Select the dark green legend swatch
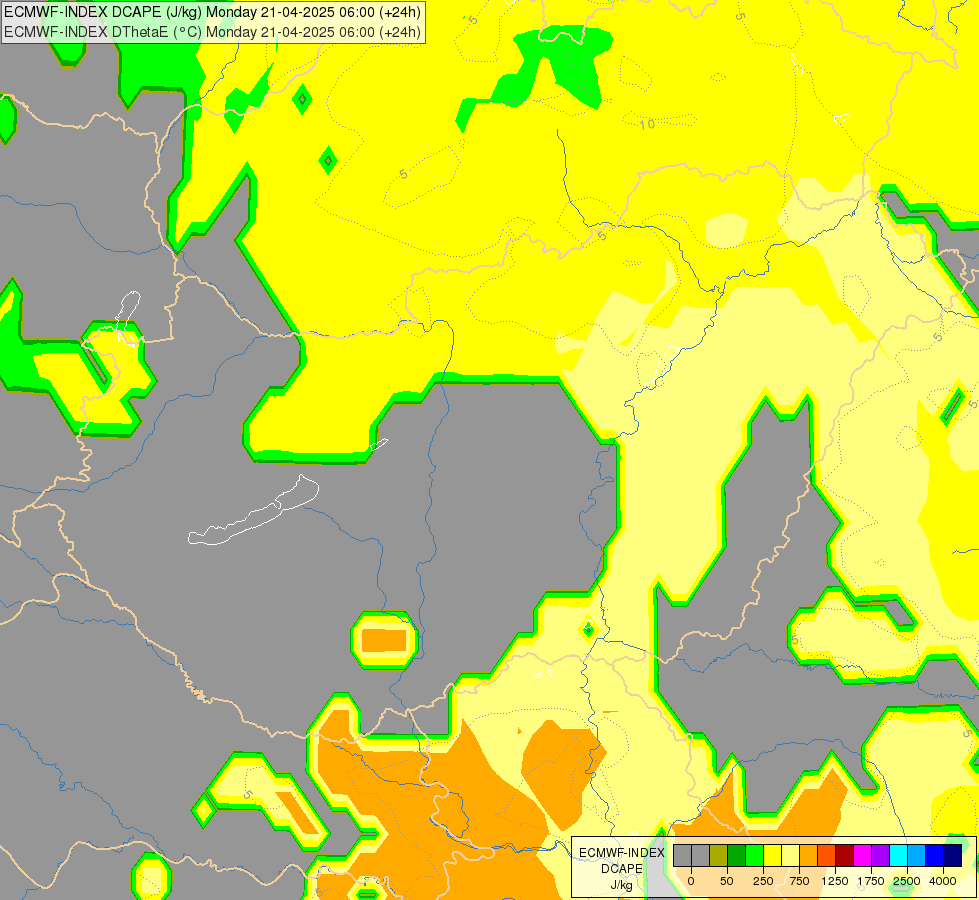 click(736, 855)
